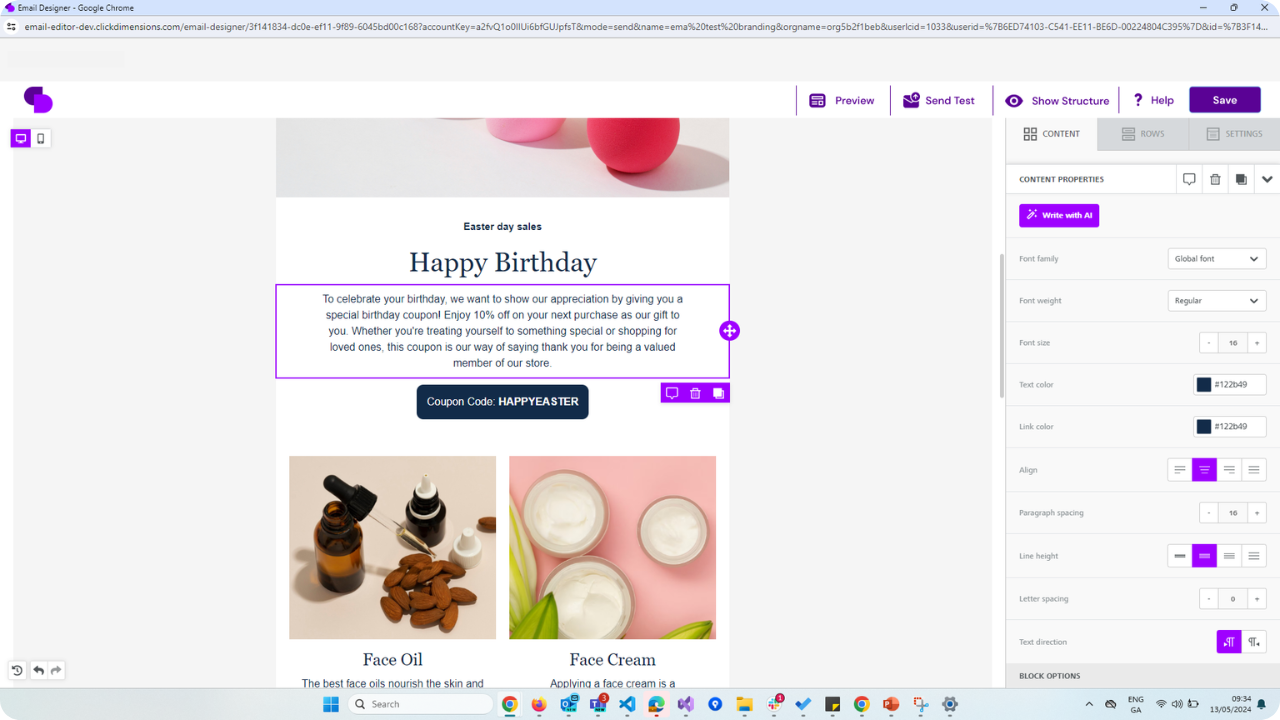This screenshot has width=1280, height=720.
Task: Switch to the Rows tab
Action: [1143, 134]
